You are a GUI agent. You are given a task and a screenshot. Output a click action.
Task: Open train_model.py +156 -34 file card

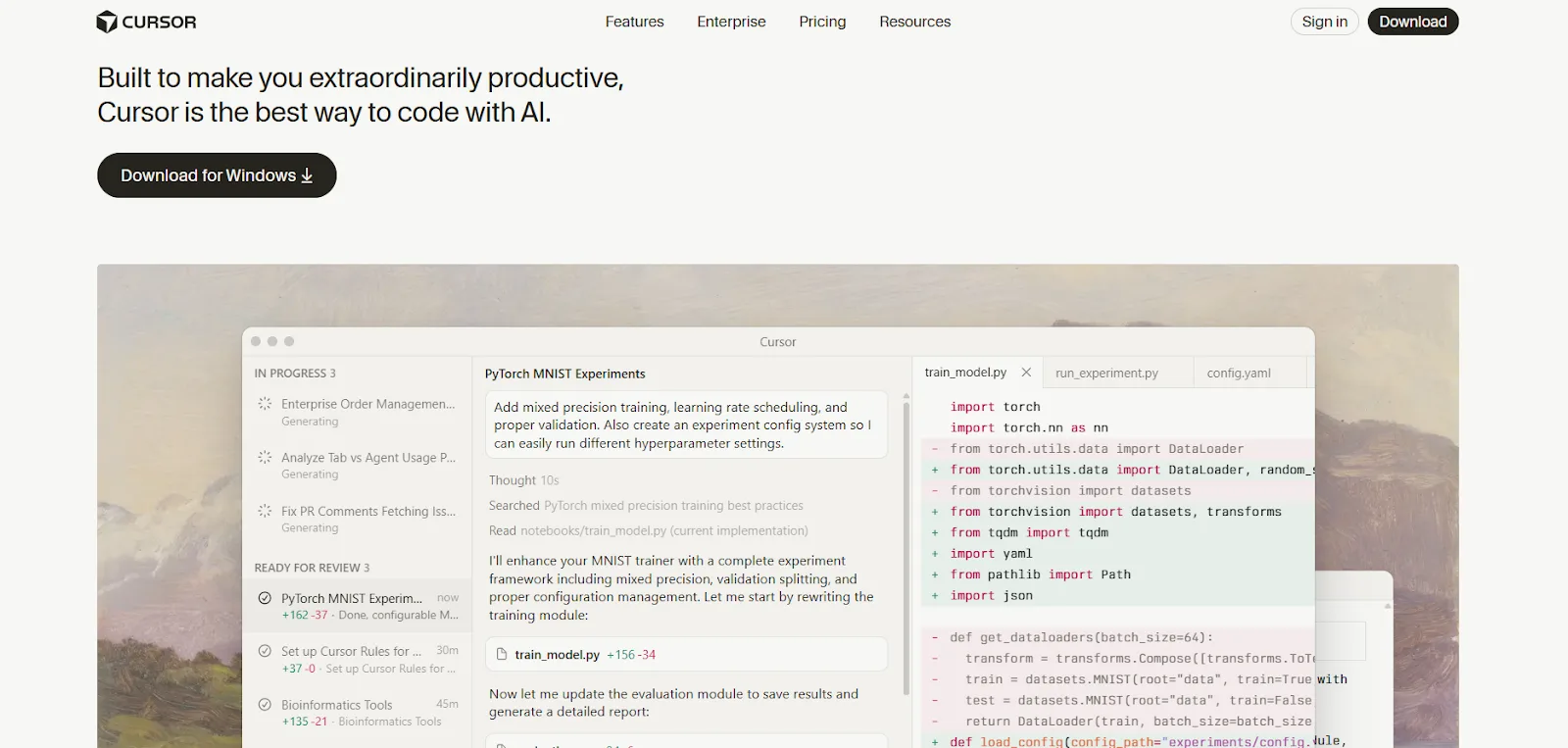point(687,654)
